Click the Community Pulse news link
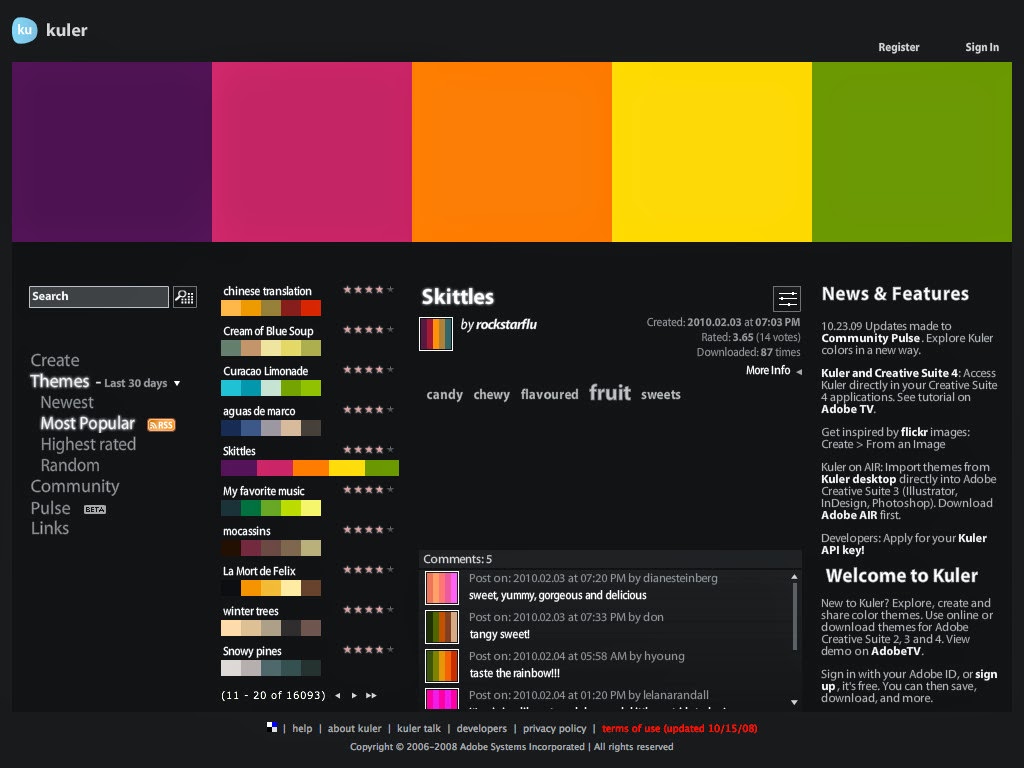1024x768 pixels. coord(871,338)
